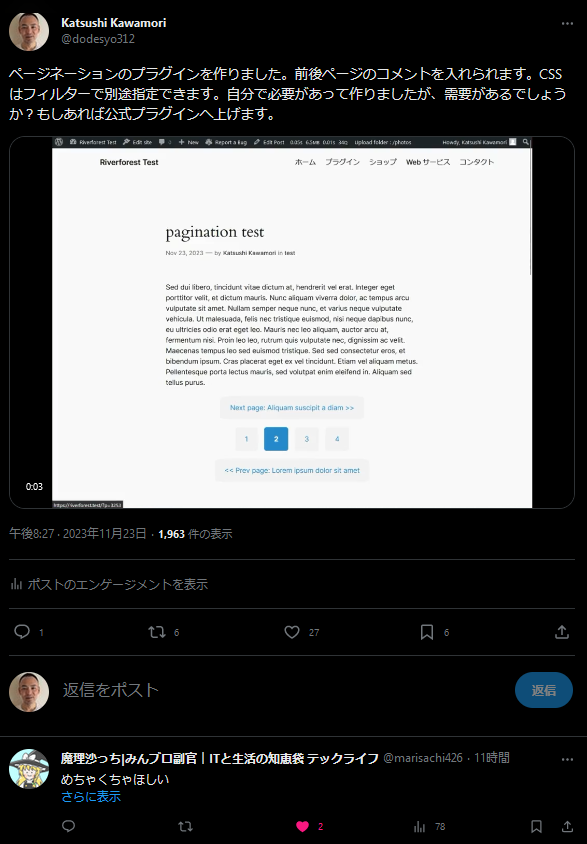
Task: Open the more options menu on marisachi426's reply
Action: [x=567, y=759]
